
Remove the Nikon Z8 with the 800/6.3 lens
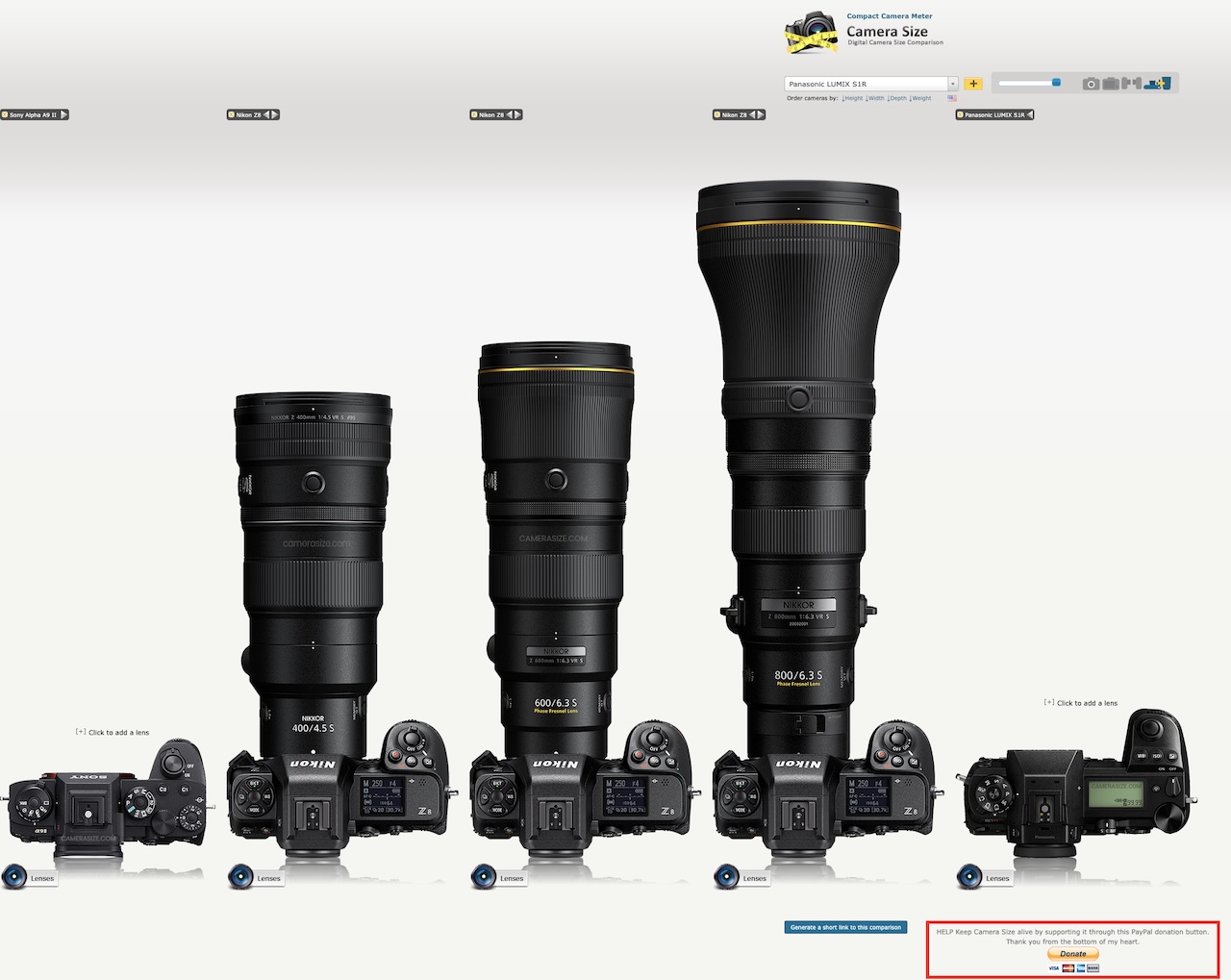pos(716,114)
